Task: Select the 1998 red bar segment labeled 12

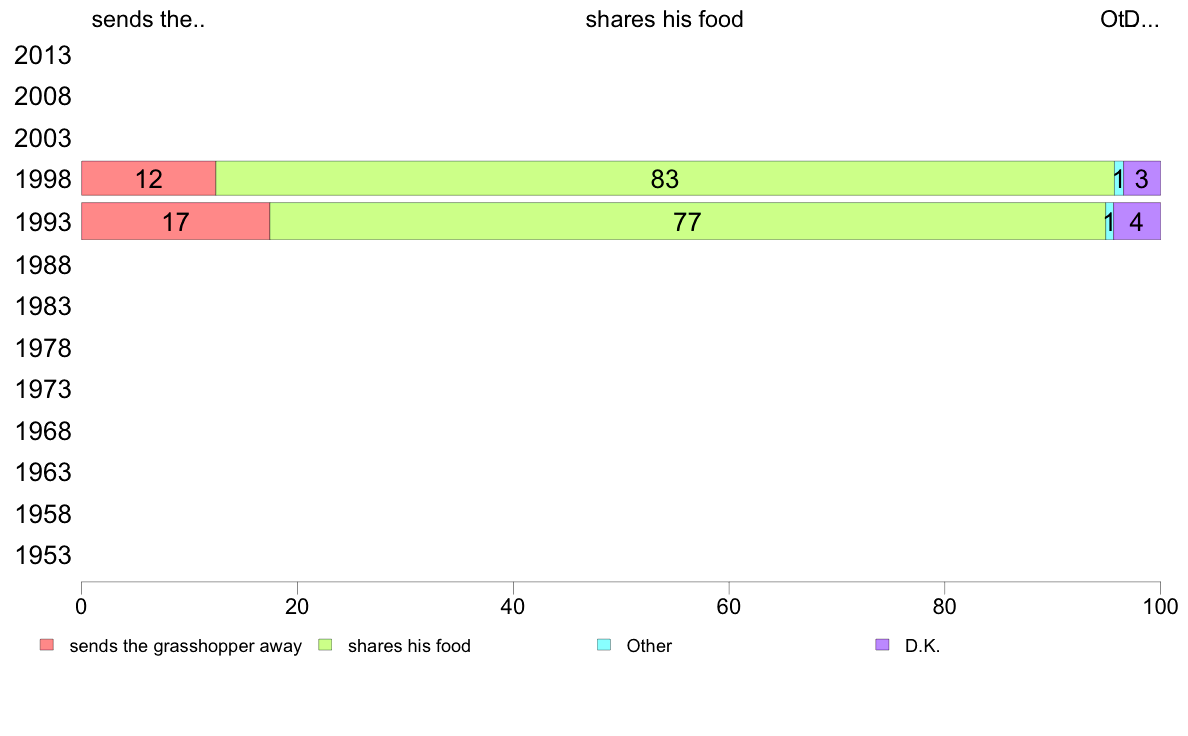Action: [148, 179]
